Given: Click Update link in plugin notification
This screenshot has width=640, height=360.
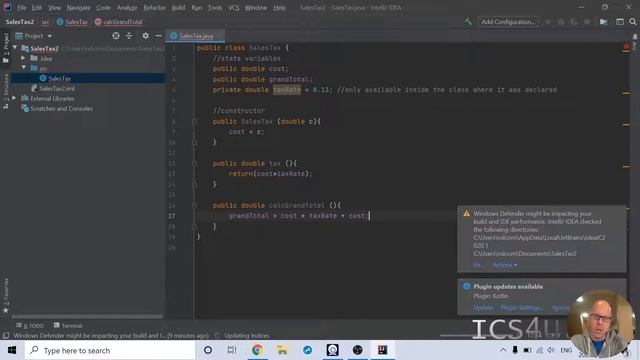Looking at the screenshot, I should 483,308.
